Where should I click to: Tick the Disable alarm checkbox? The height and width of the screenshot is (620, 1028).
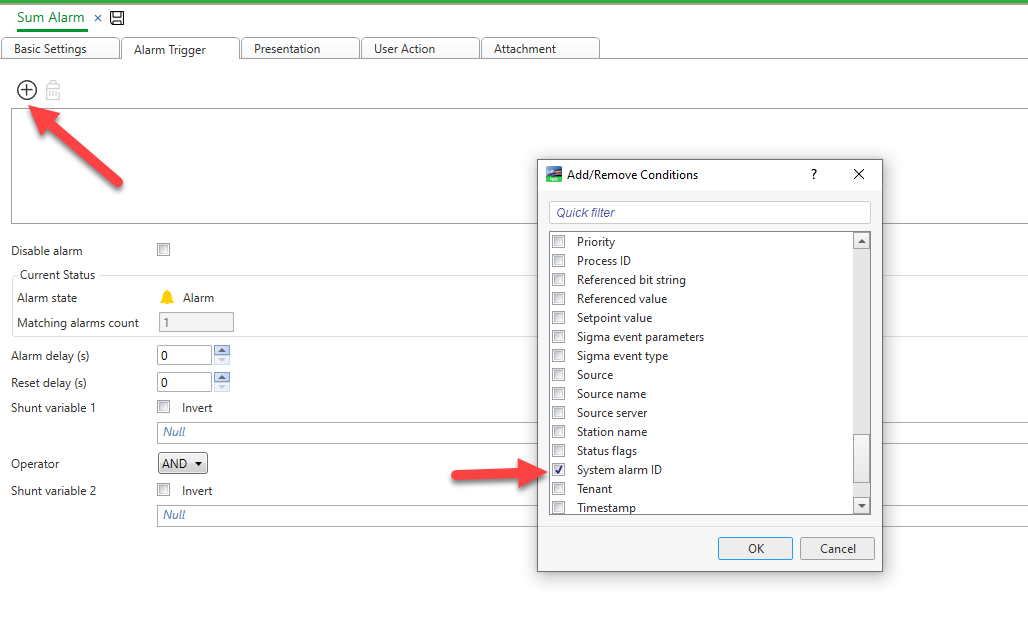[164, 250]
